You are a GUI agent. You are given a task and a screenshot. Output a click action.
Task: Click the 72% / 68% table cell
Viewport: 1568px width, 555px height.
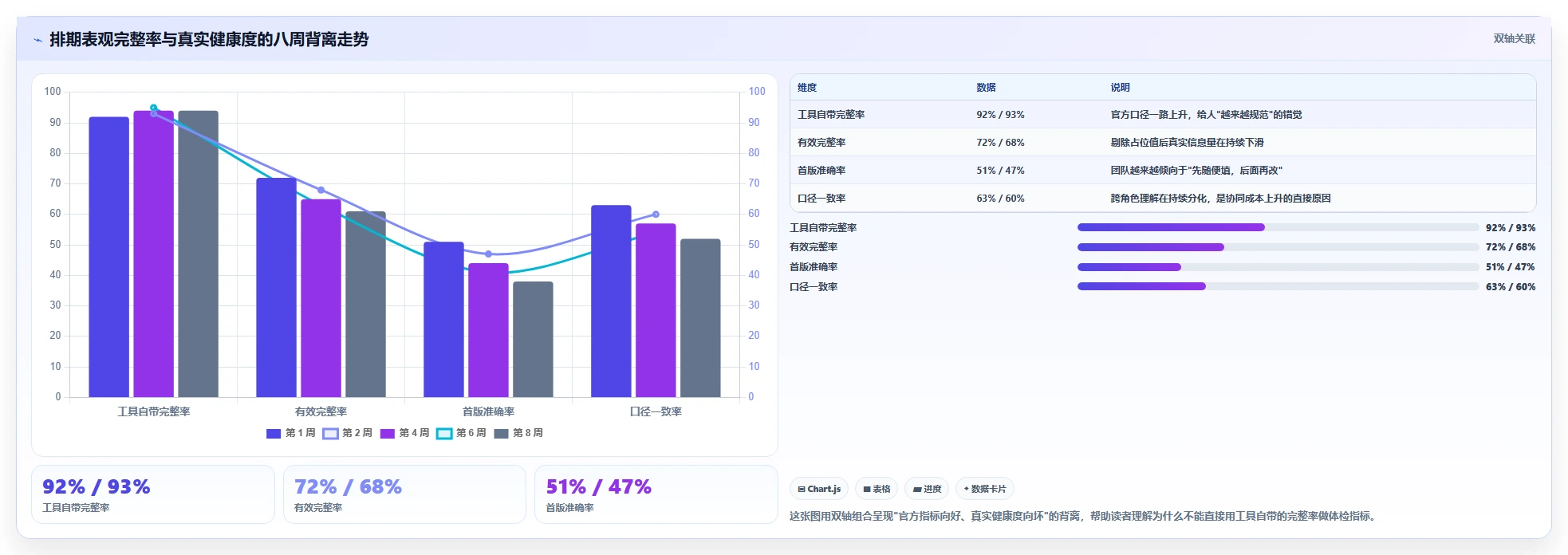[x=1000, y=143]
